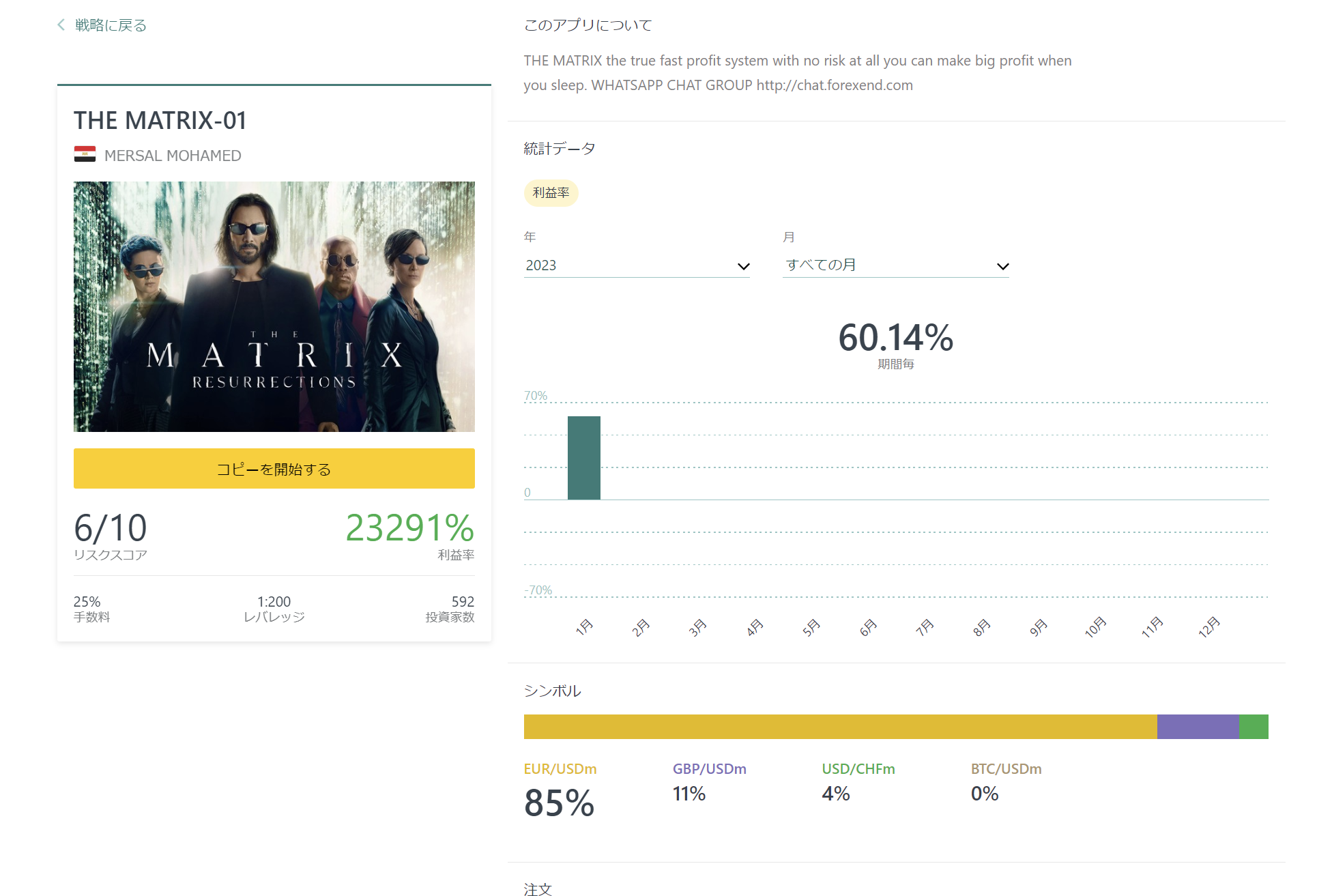Click the USD/CHFm symbol label
The width and height of the screenshot is (1332, 896).
point(858,769)
